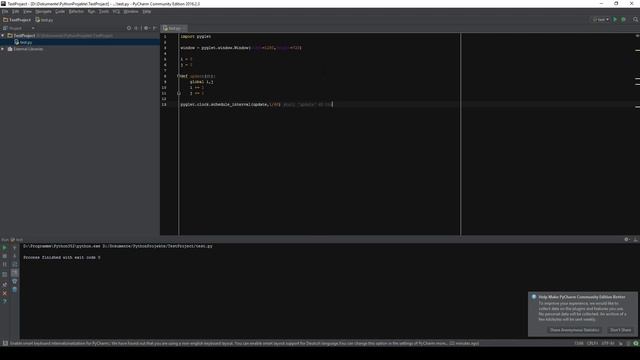This screenshot has width=640, height=360.
Task: Open the Project panel settings gear
Action: [x=146, y=28]
